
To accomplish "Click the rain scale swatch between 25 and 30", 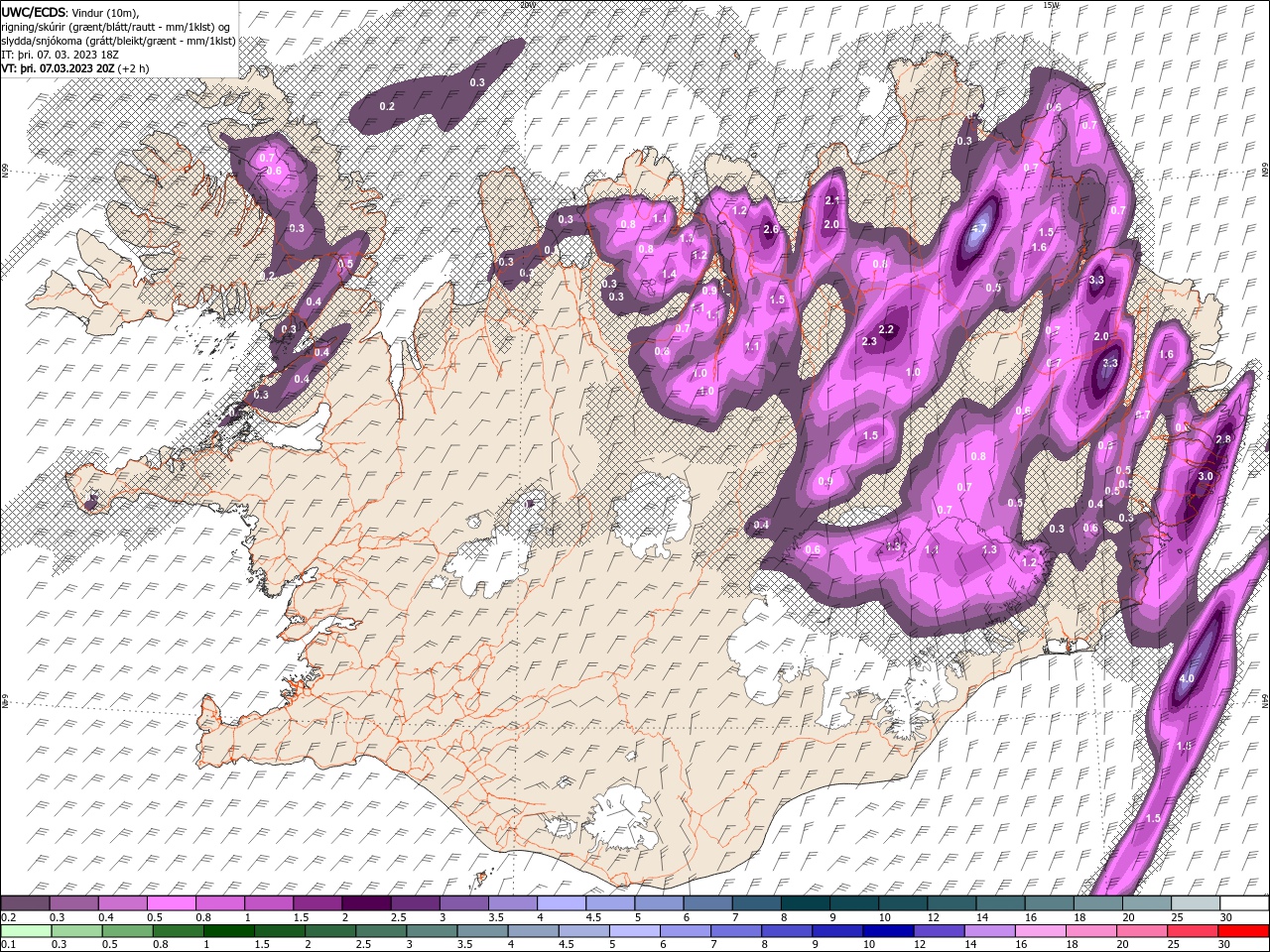I will 1194,931.
